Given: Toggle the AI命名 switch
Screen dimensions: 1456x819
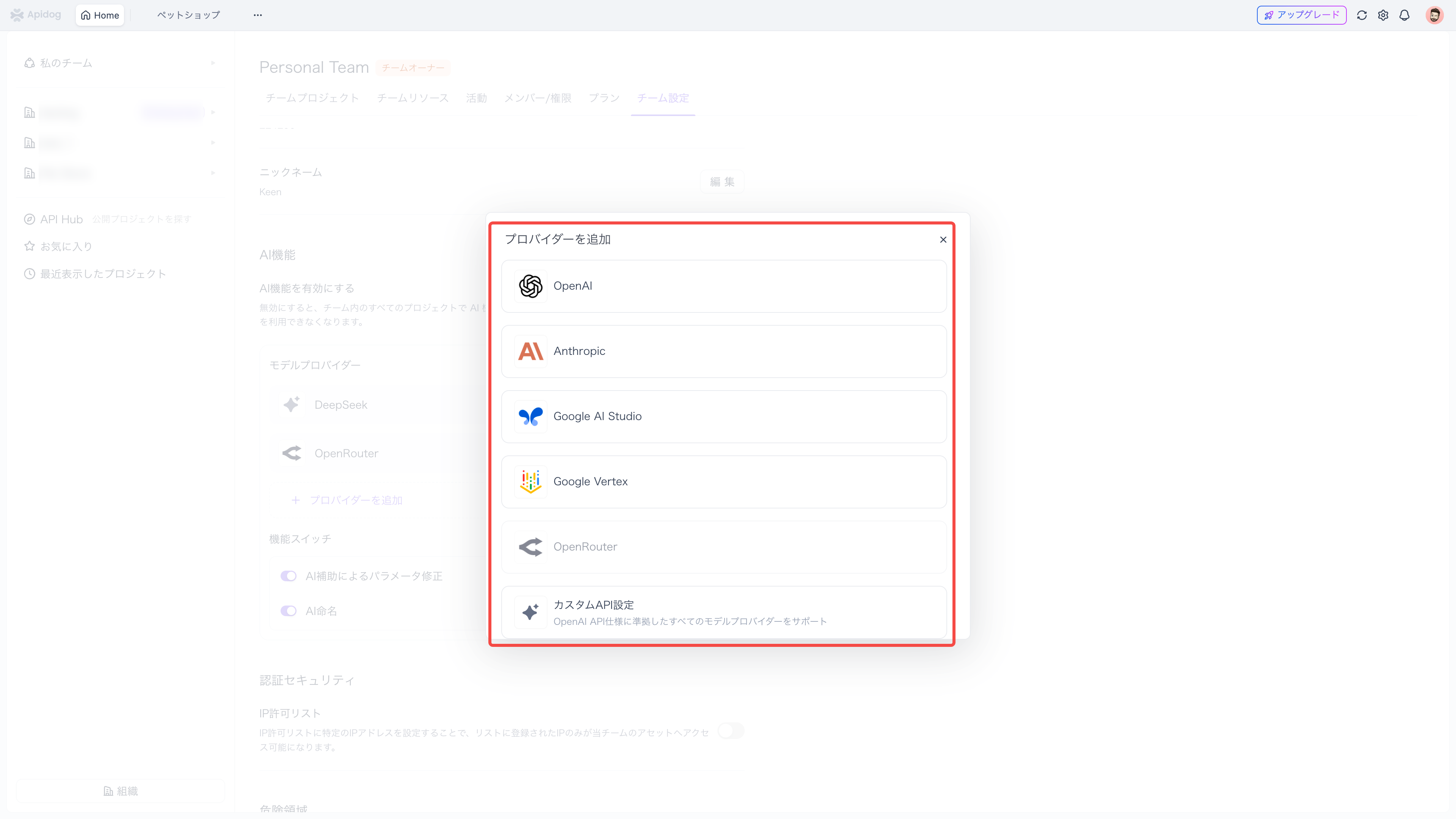Looking at the screenshot, I should pos(288,611).
